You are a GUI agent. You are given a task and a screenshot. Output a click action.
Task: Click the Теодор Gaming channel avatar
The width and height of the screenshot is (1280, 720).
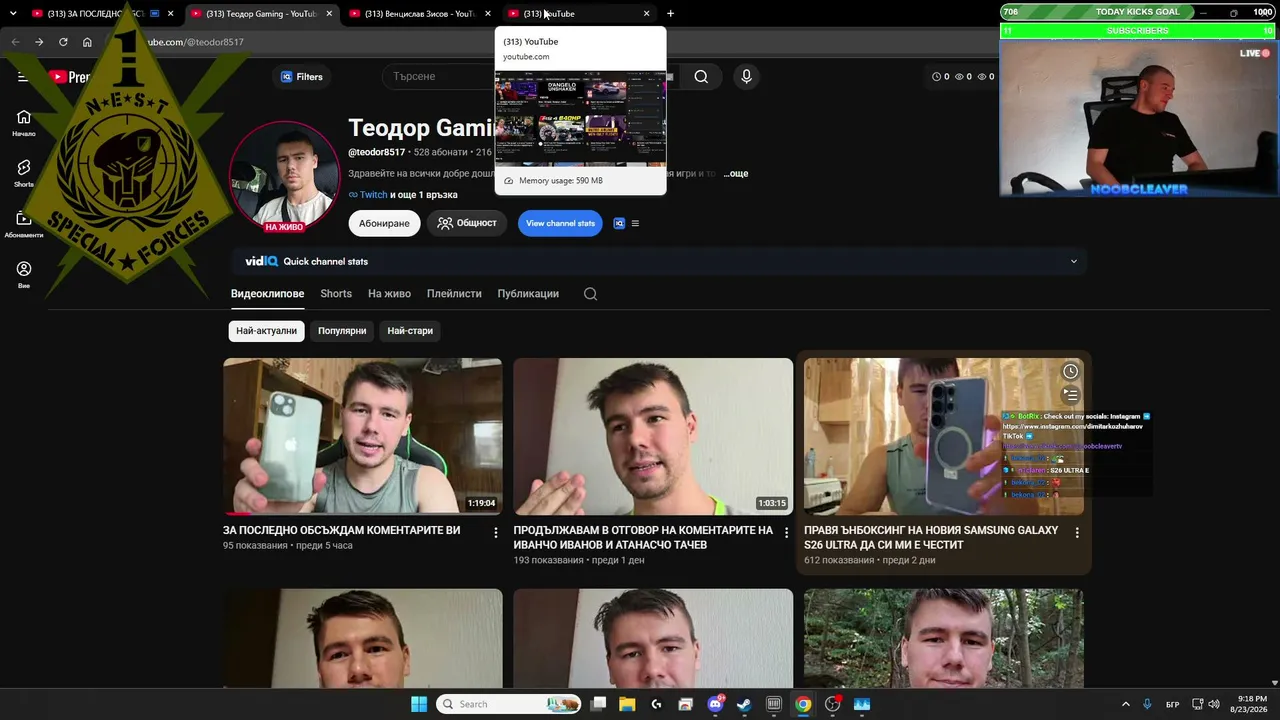[x=285, y=176]
